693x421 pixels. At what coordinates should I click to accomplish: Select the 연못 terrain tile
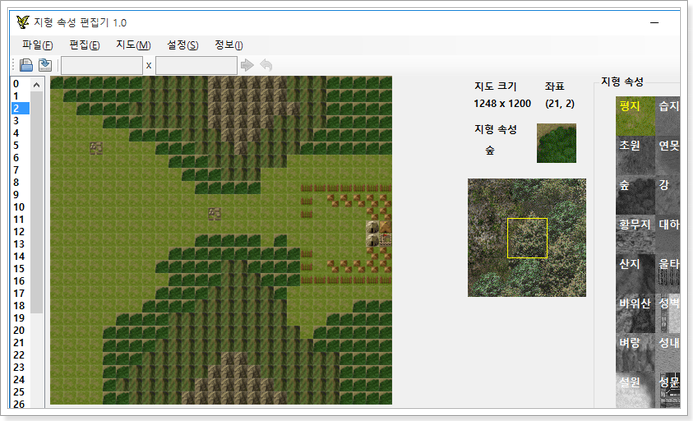(x=667, y=156)
